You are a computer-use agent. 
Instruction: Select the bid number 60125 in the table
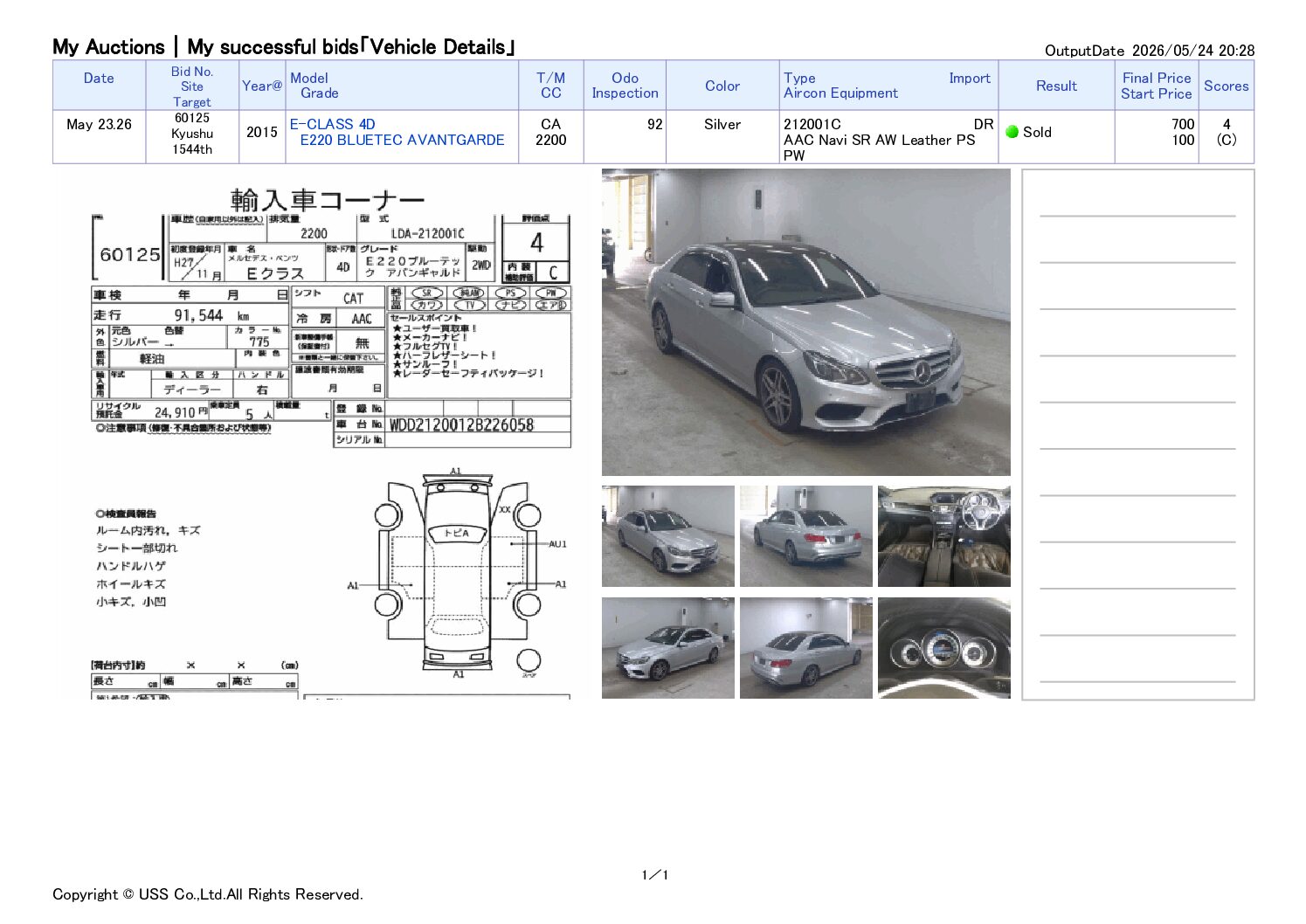(192, 118)
